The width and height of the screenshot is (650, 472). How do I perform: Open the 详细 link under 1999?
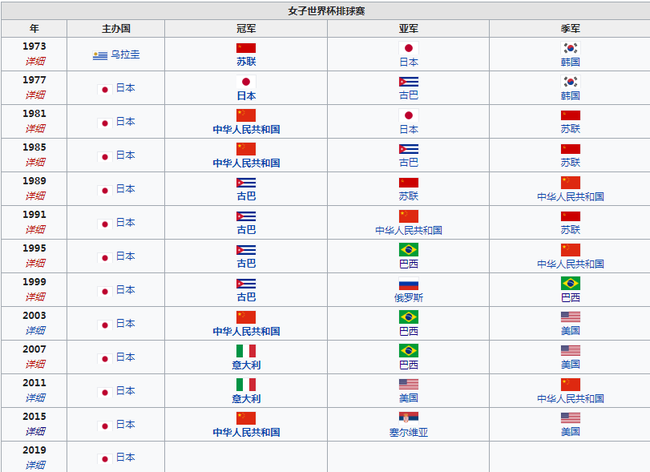click(x=35, y=297)
